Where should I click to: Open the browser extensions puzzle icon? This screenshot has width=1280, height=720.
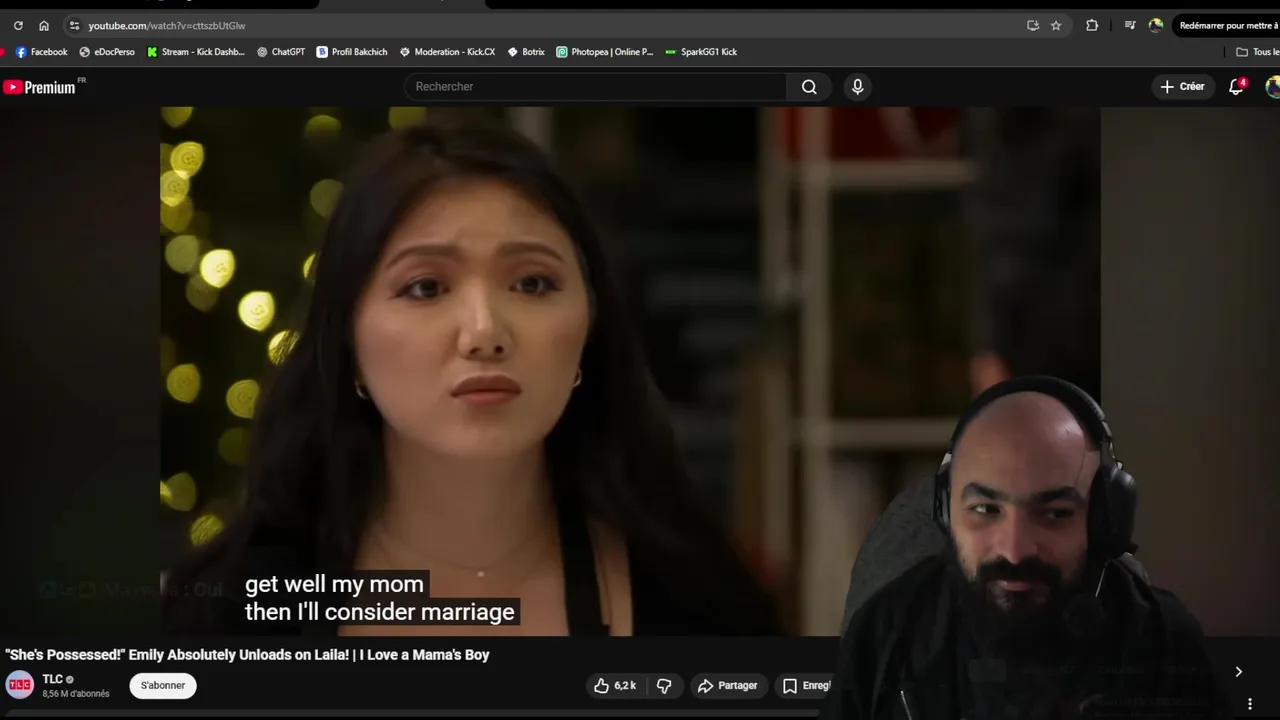point(1092,26)
